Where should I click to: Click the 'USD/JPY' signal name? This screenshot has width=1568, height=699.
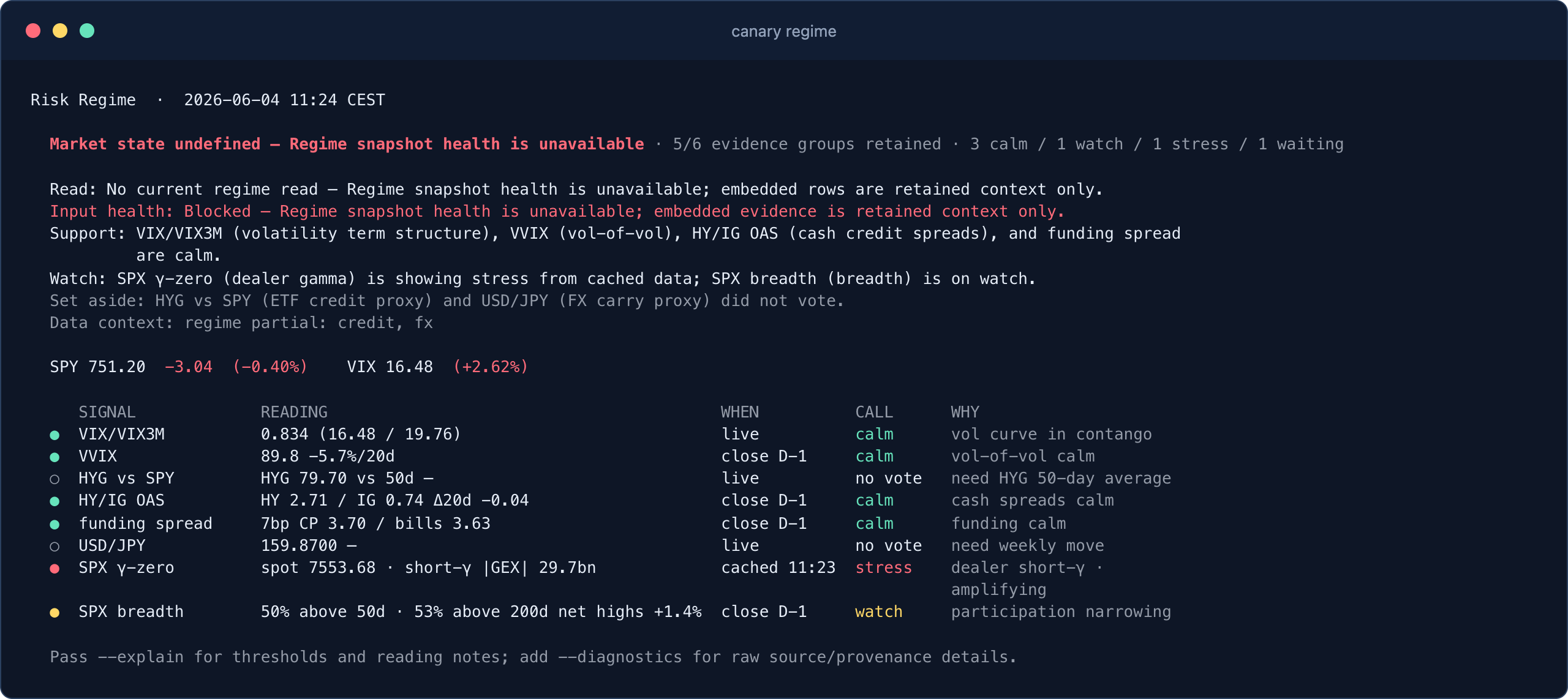[112, 545]
